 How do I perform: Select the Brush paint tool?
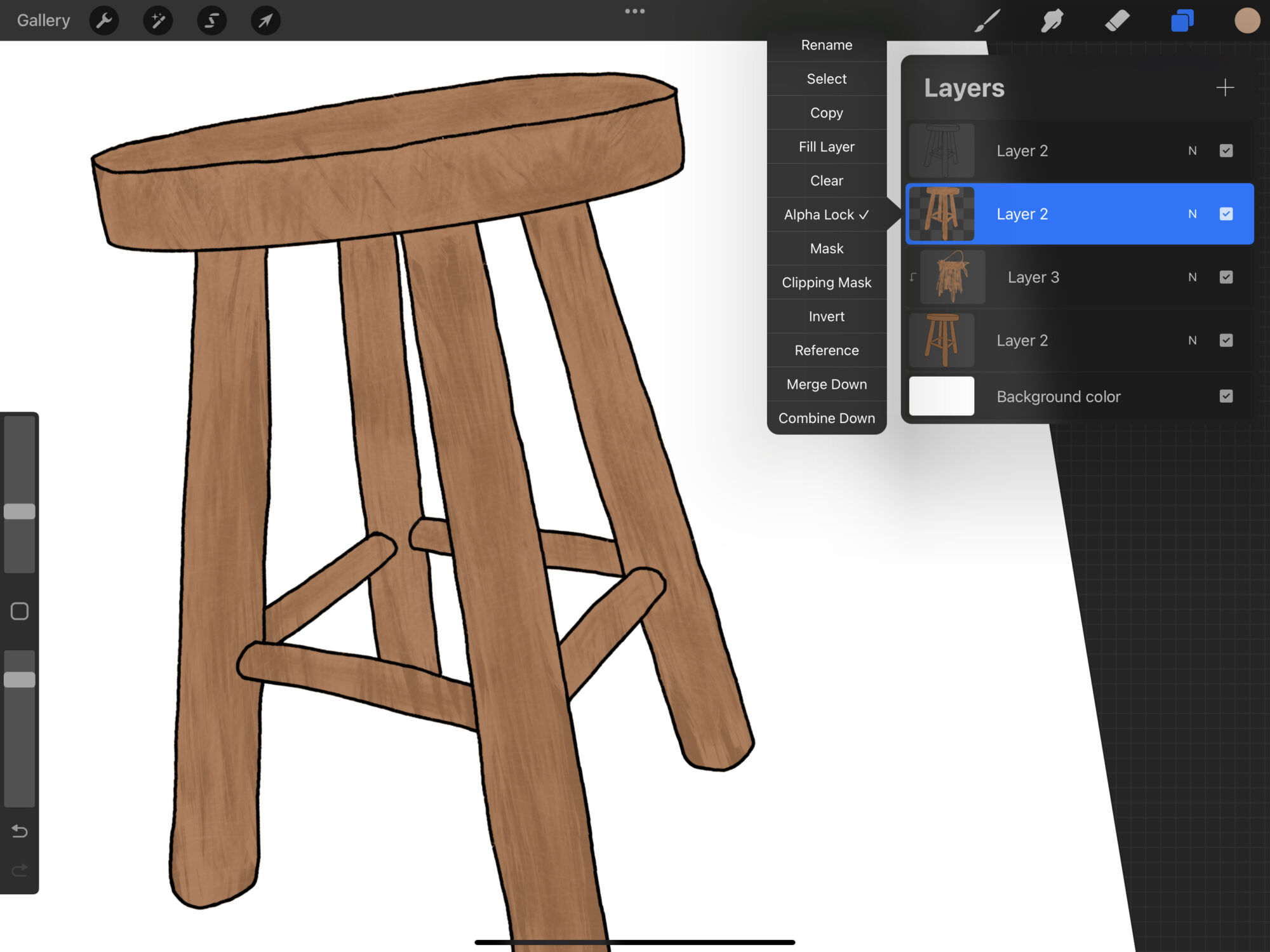click(988, 21)
